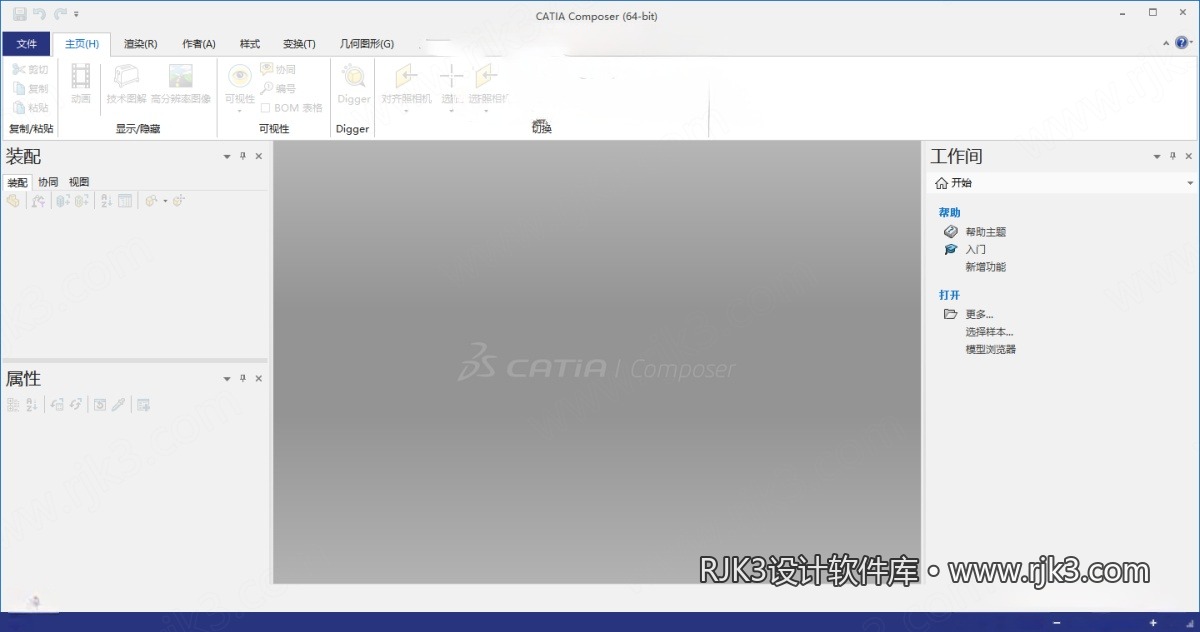Screen dimensions: 1200x632
Task: Open the dropdown arrow in 装配 toolbar
Action: click(x=165, y=202)
